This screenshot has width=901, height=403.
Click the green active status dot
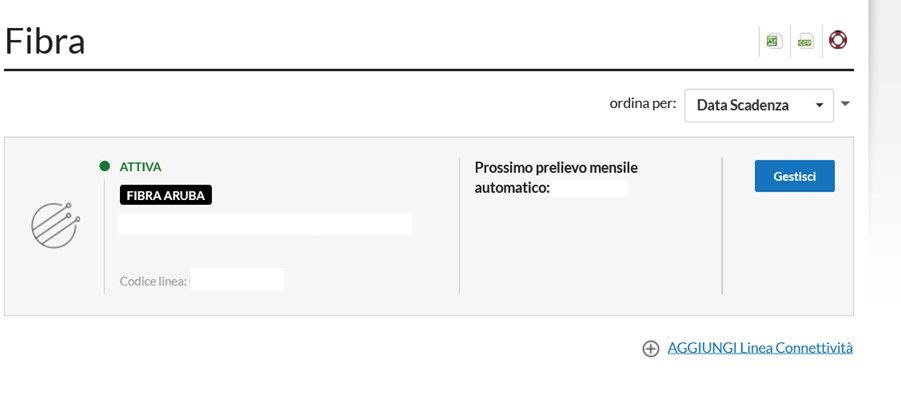point(105,167)
